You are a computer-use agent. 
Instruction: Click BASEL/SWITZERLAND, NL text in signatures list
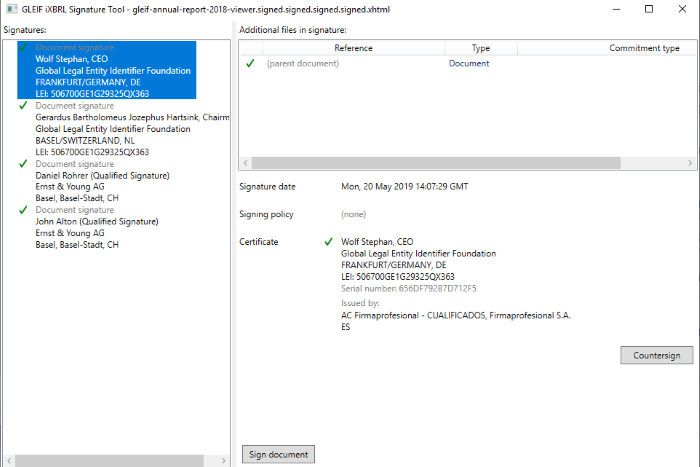pyautogui.click(x=85, y=140)
